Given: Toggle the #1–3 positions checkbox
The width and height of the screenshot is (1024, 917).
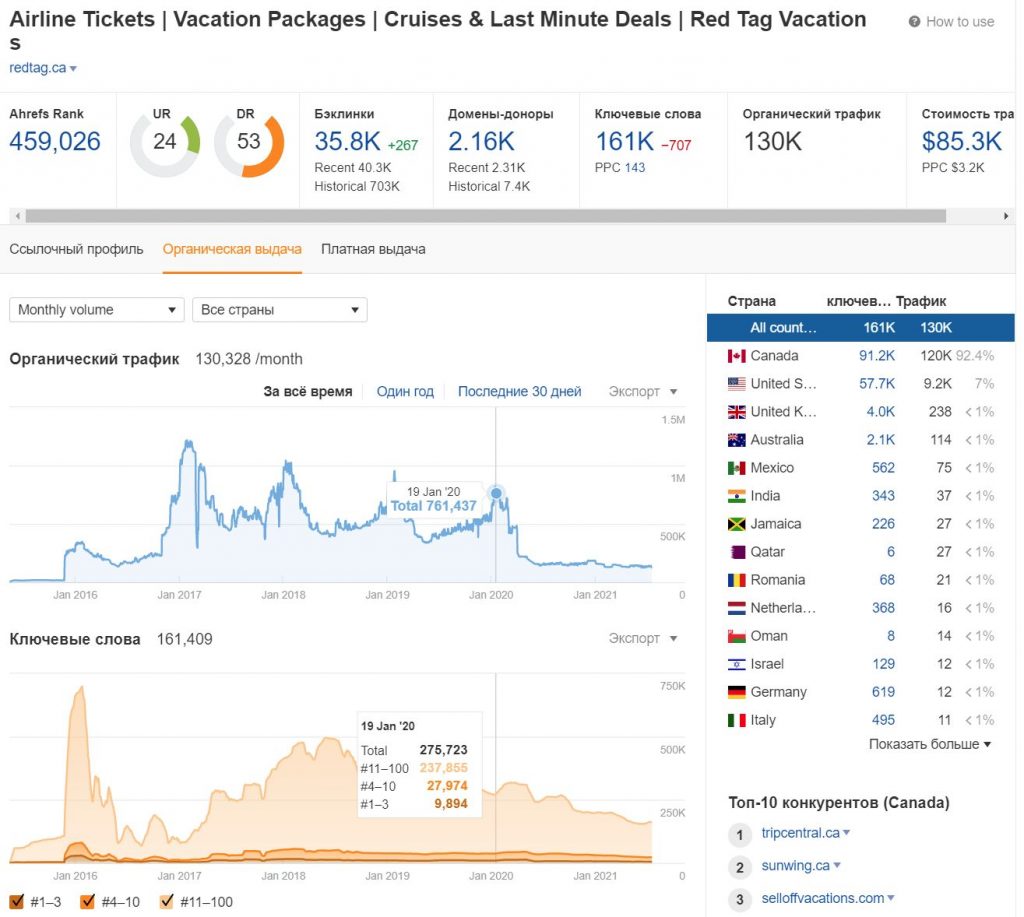Looking at the screenshot, I should pyautogui.click(x=17, y=902).
